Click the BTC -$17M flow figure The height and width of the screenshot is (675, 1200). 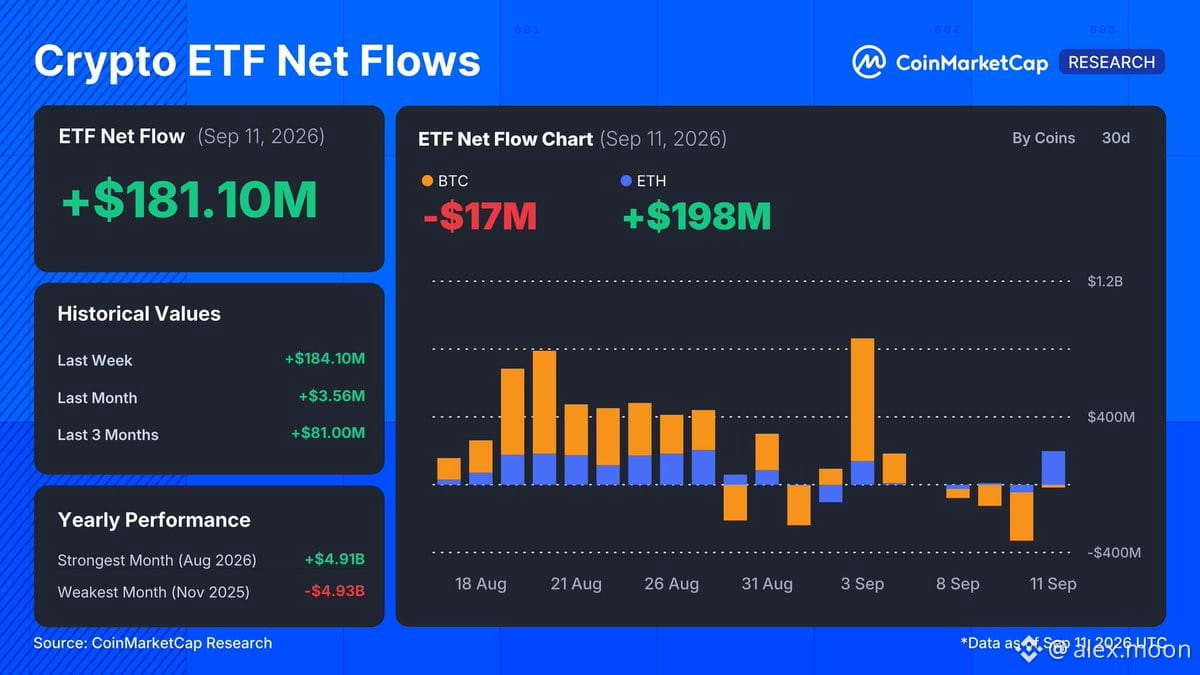tap(480, 216)
